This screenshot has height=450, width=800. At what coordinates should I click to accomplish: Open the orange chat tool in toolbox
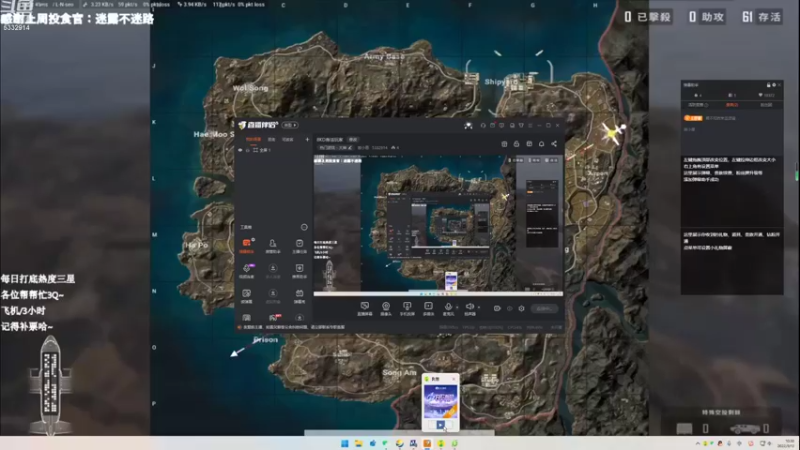click(x=246, y=245)
